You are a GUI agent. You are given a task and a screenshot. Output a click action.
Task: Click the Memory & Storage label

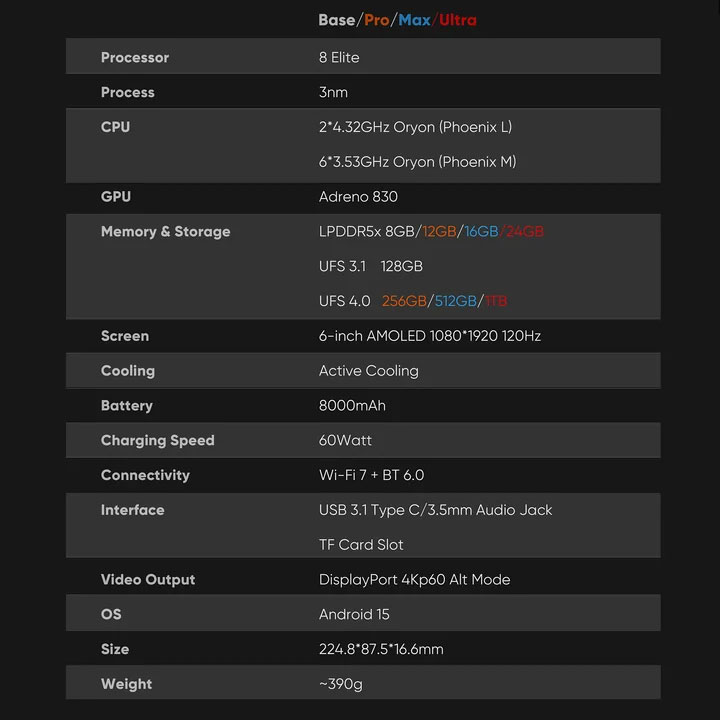[165, 232]
